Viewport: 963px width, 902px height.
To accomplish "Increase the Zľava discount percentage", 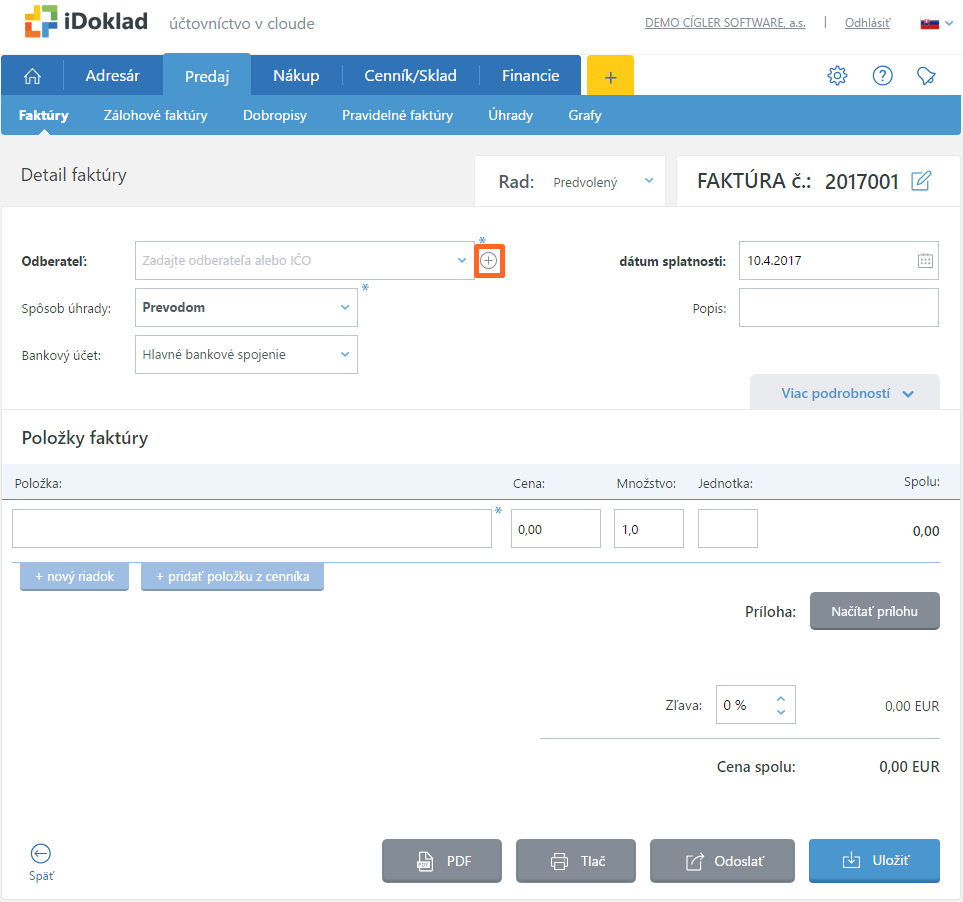I will pos(781,698).
